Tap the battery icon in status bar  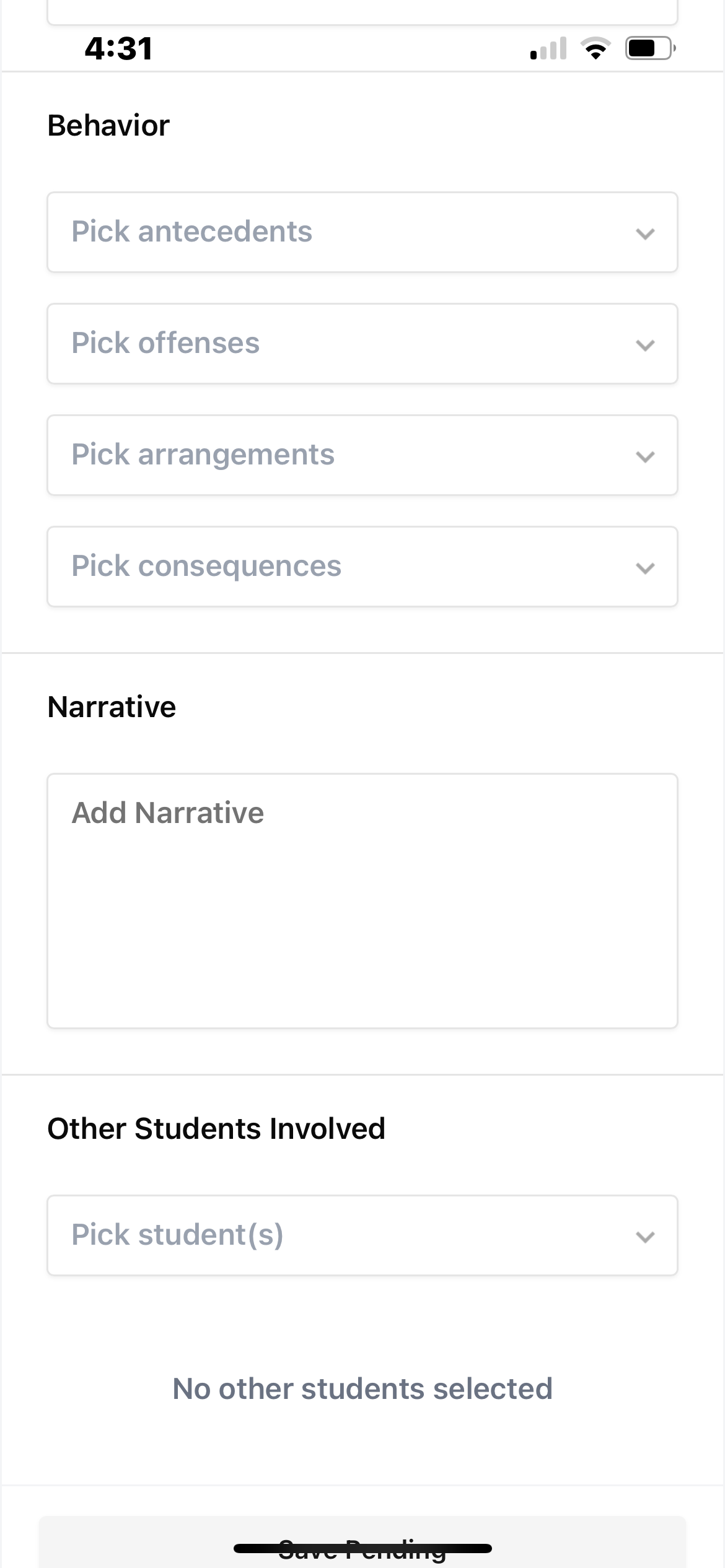650,48
